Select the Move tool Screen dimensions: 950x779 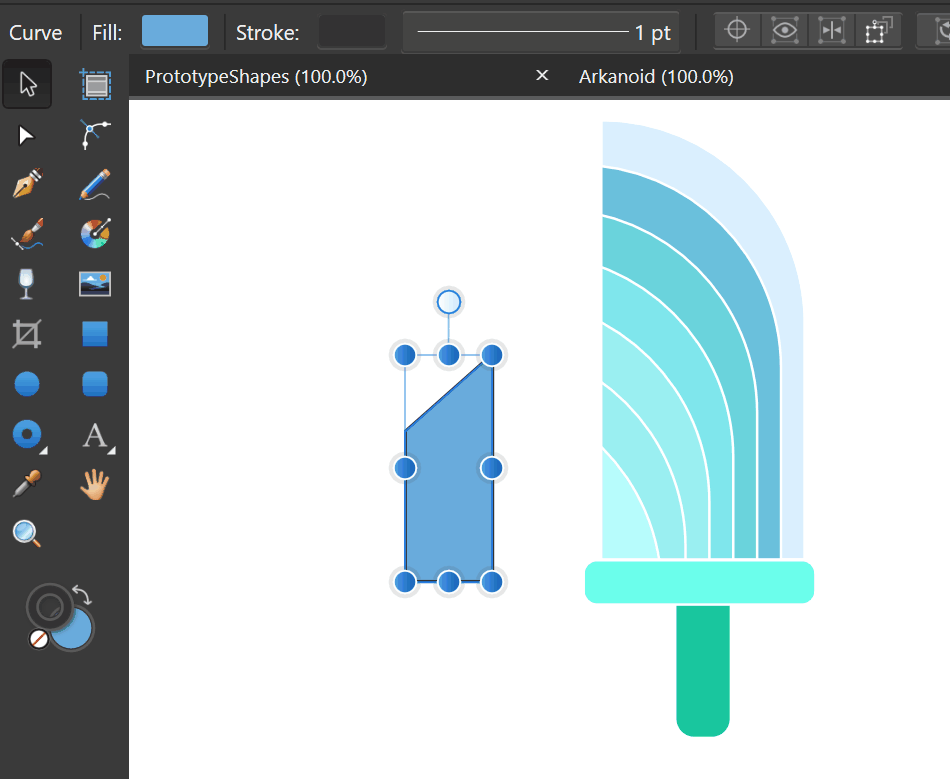[x=27, y=86]
